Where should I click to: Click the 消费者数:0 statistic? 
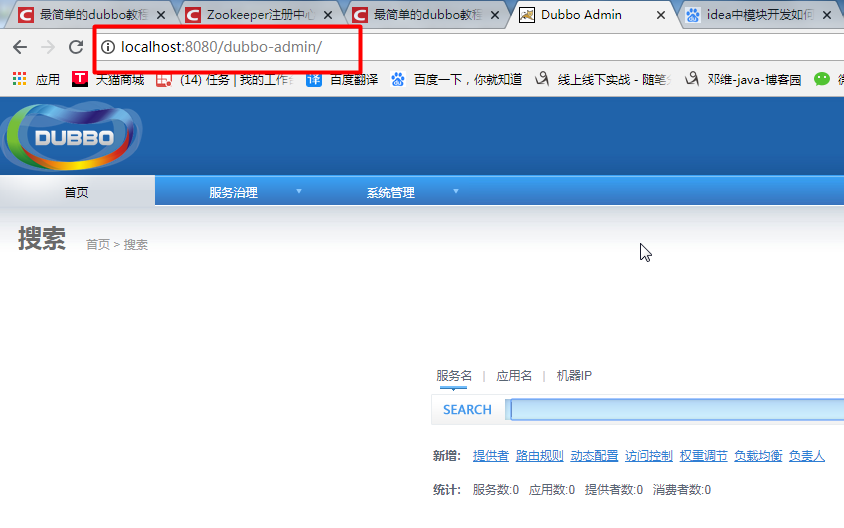coord(682,490)
